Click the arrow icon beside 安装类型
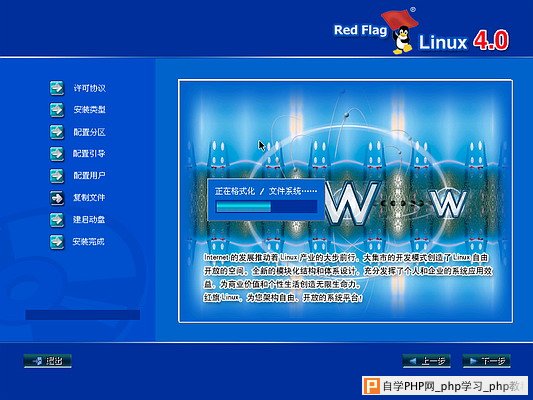This screenshot has width=533, height=400. click(x=57, y=110)
